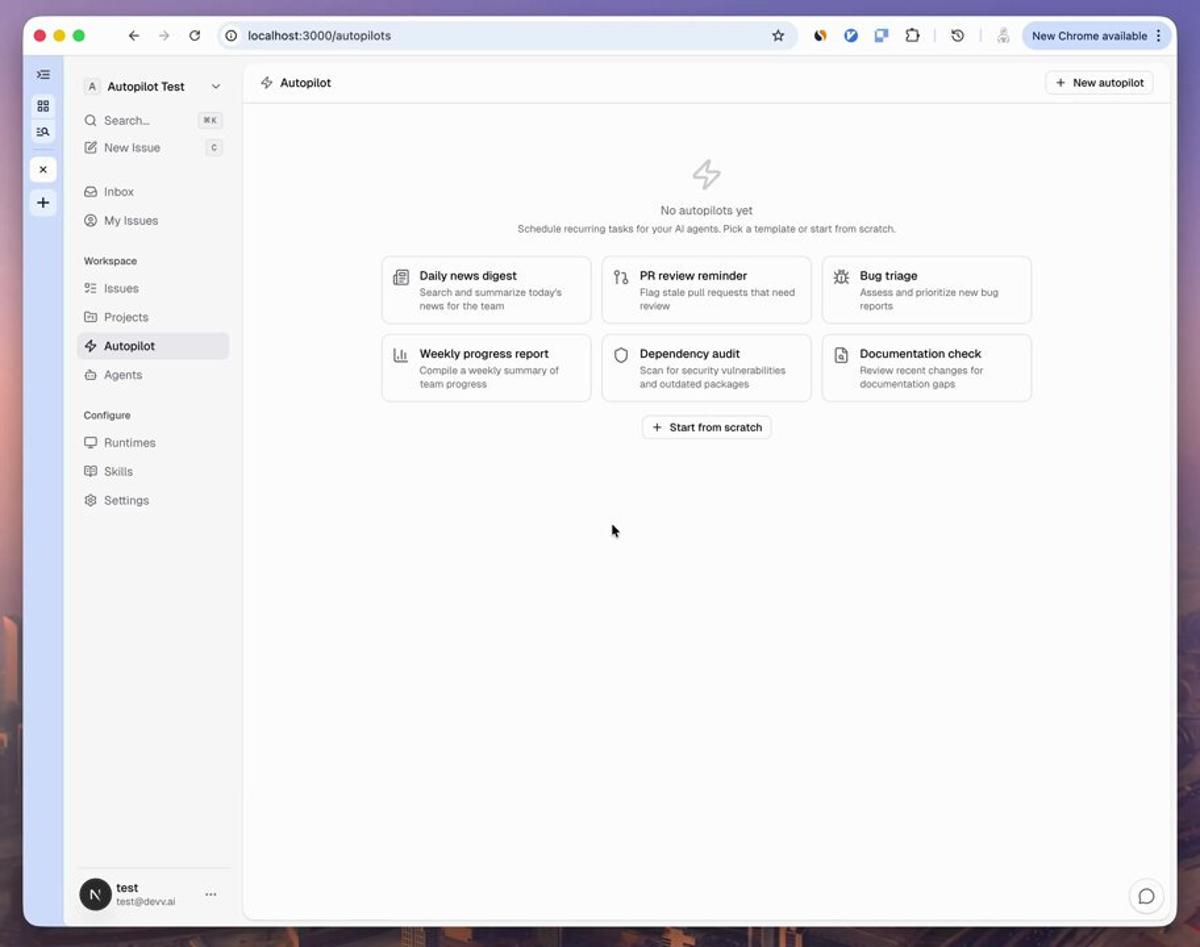1200x947 pixels.
Task: Click the test user avatar N
Action: tap(96, 895)
